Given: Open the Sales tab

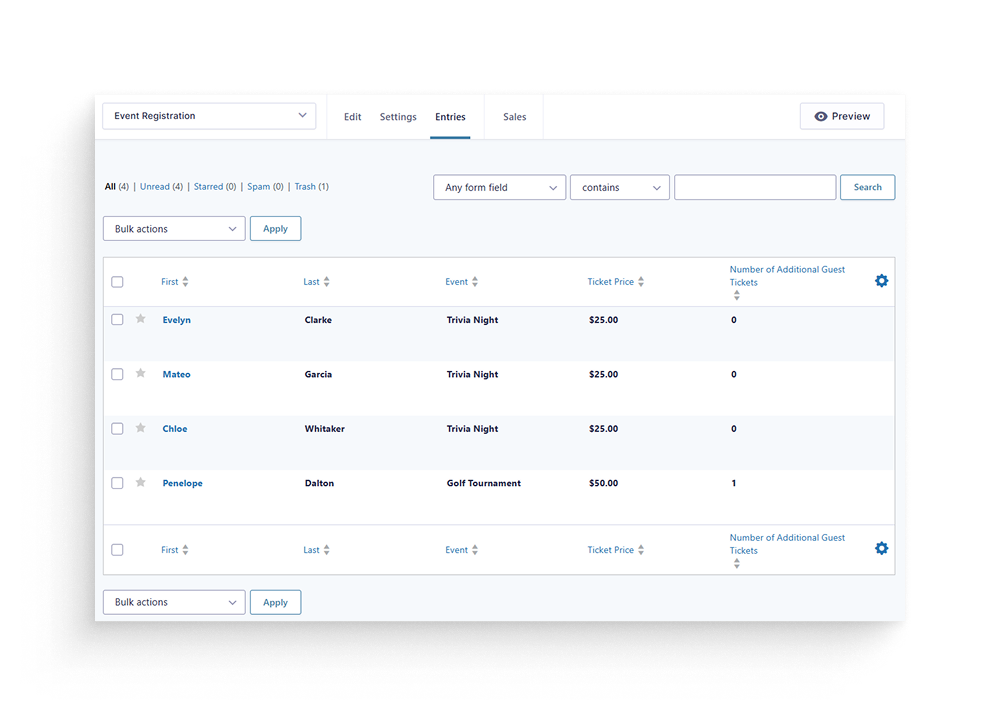Looking at the screenshot, I should point(515,117).
